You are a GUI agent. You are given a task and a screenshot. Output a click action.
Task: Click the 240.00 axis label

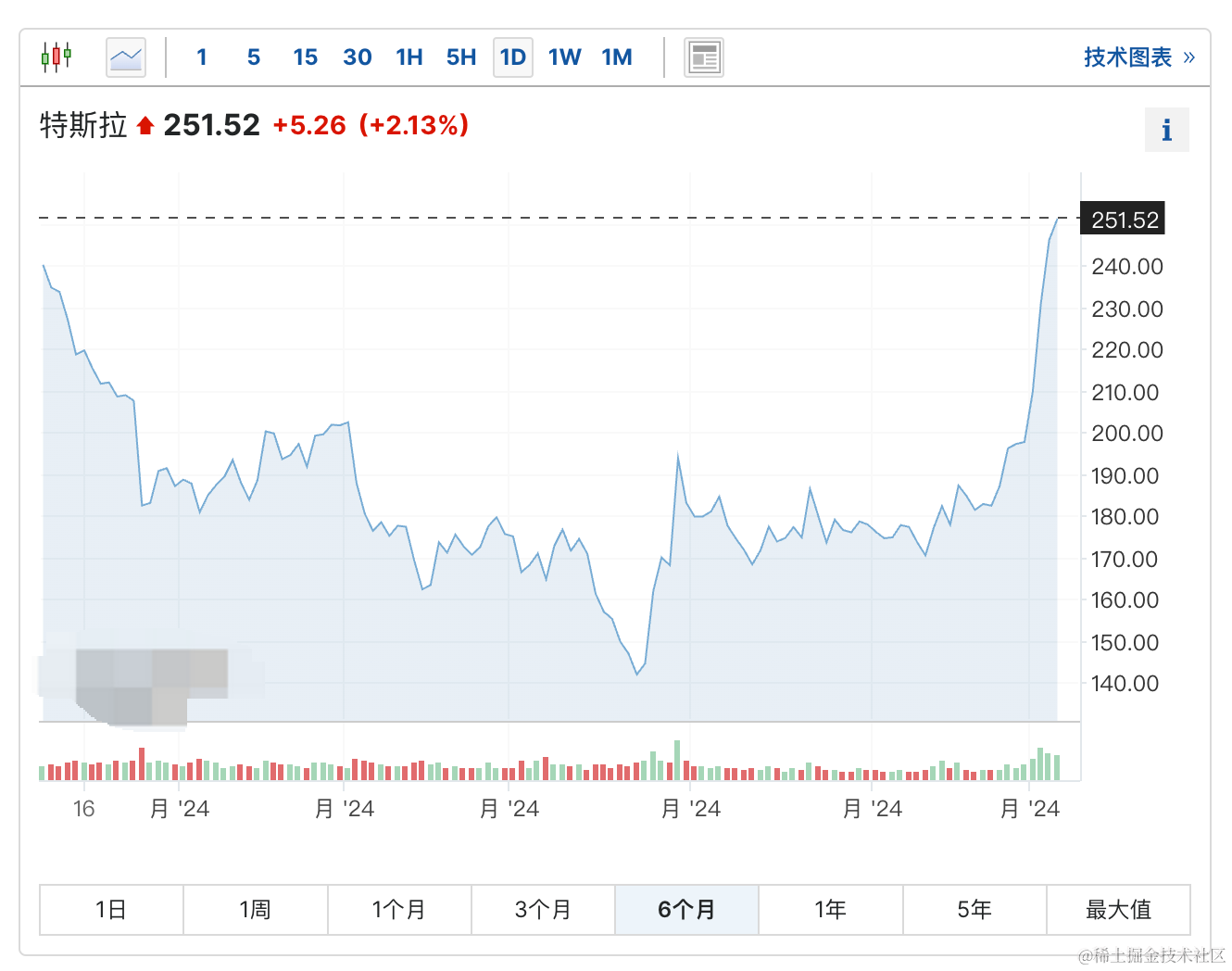[1127, 267]
